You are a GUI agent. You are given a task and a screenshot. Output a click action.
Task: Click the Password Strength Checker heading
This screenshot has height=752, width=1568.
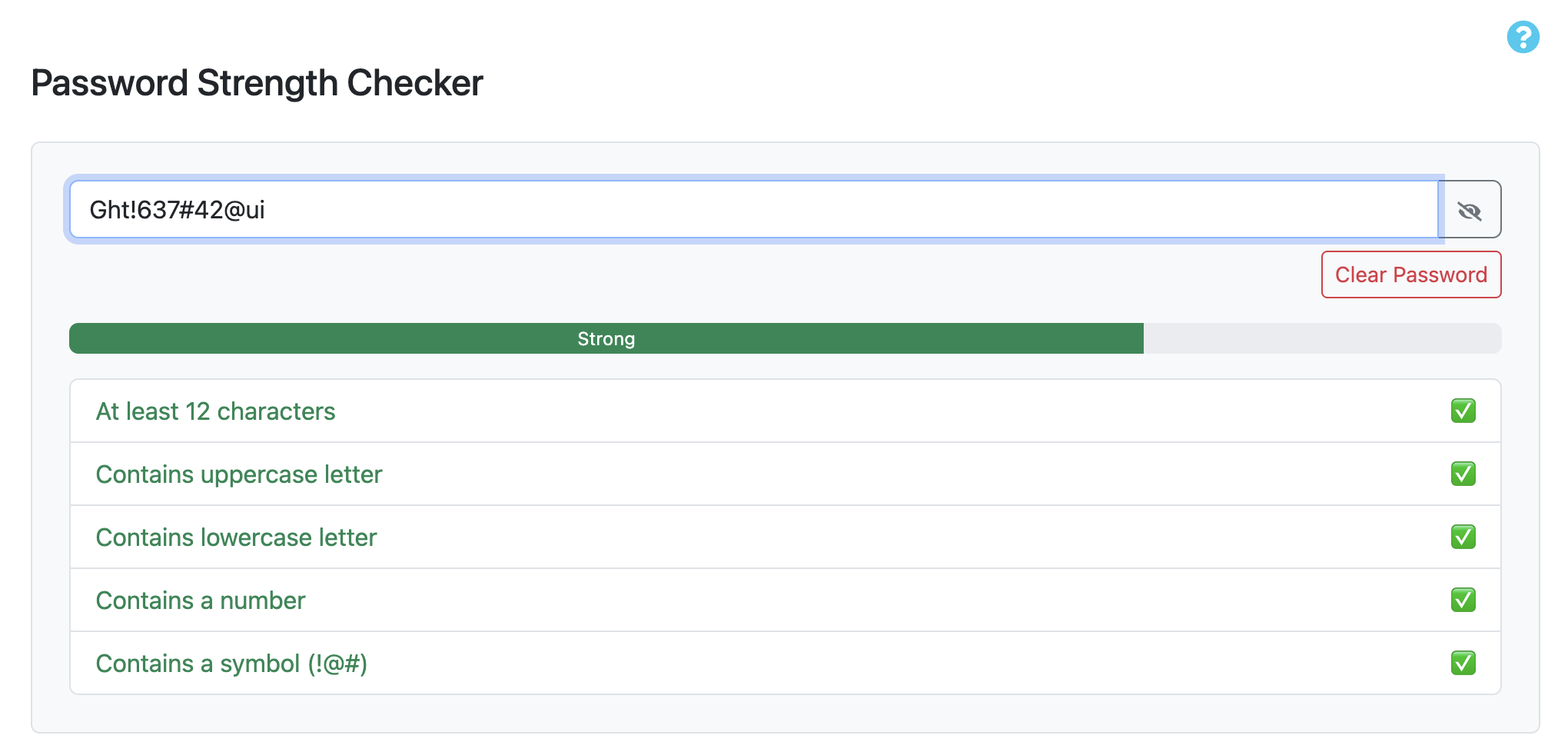click(257, 83)
